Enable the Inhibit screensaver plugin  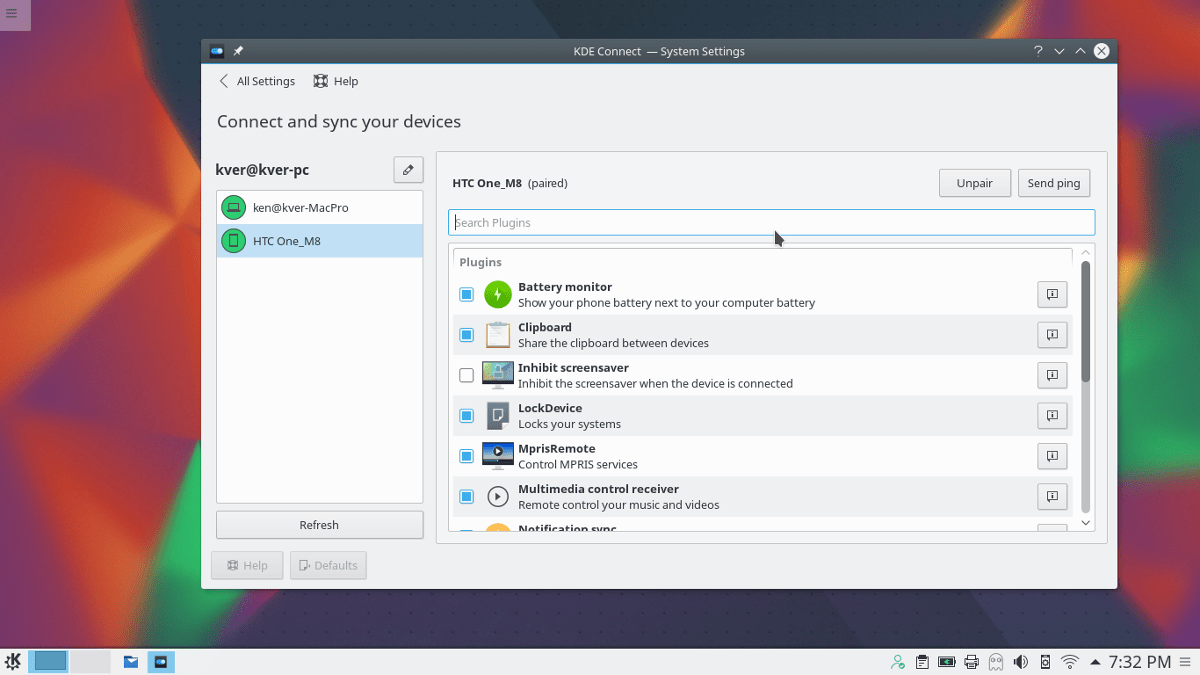coord(466,375)
